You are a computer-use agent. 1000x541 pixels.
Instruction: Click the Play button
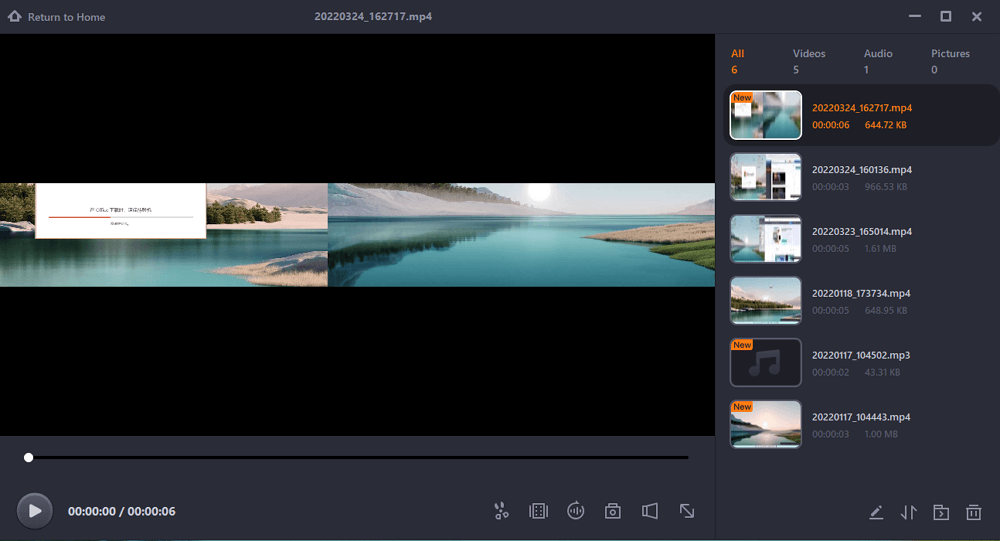click(x=35, y=511)
